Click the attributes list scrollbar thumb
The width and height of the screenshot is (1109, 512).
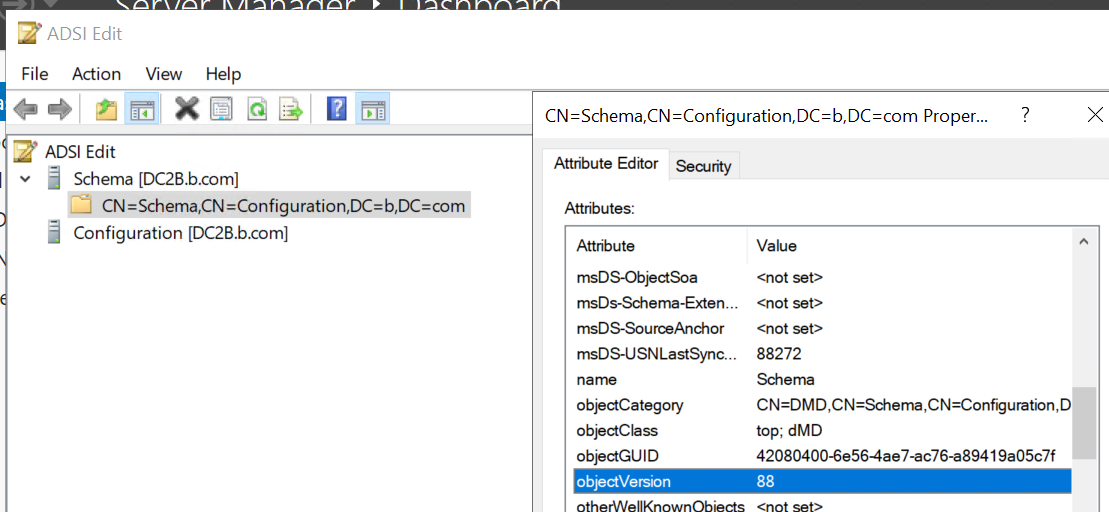pyautogui.click(x=1083, y=423)
